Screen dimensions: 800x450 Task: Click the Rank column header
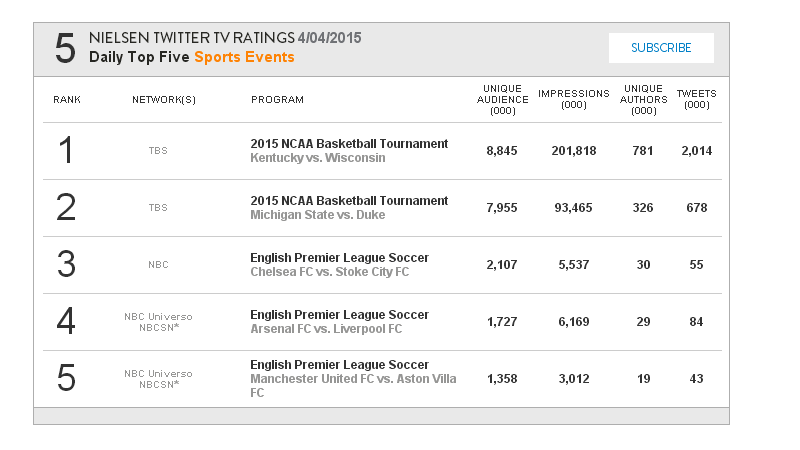tap(67, 100)
